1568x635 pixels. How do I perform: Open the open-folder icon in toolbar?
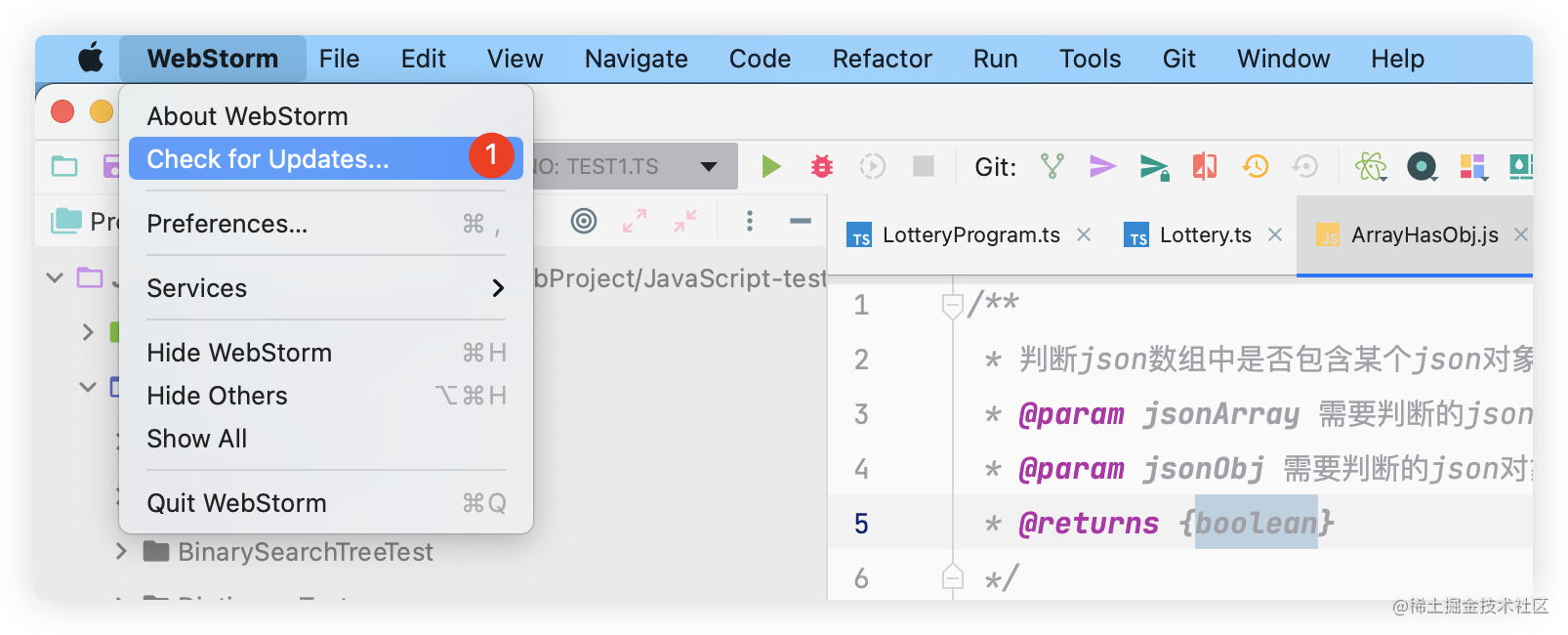click(64, 167)
